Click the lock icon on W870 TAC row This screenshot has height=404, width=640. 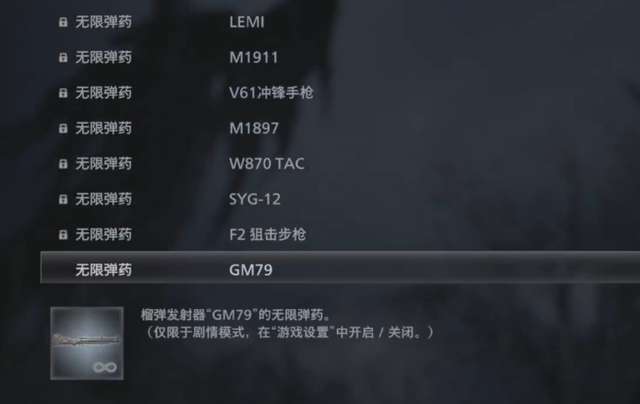[63, 164]
